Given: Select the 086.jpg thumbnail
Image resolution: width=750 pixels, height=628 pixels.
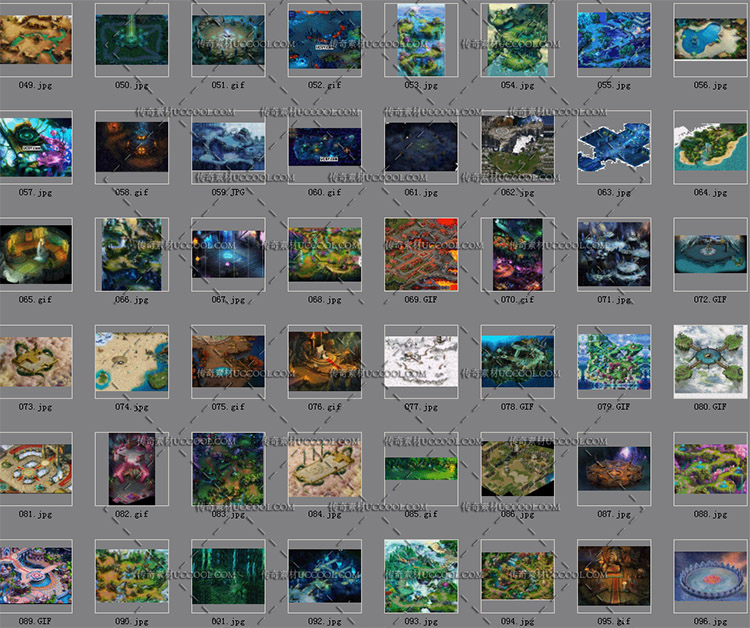Looking at the screenshot, I should coord(518,469).
